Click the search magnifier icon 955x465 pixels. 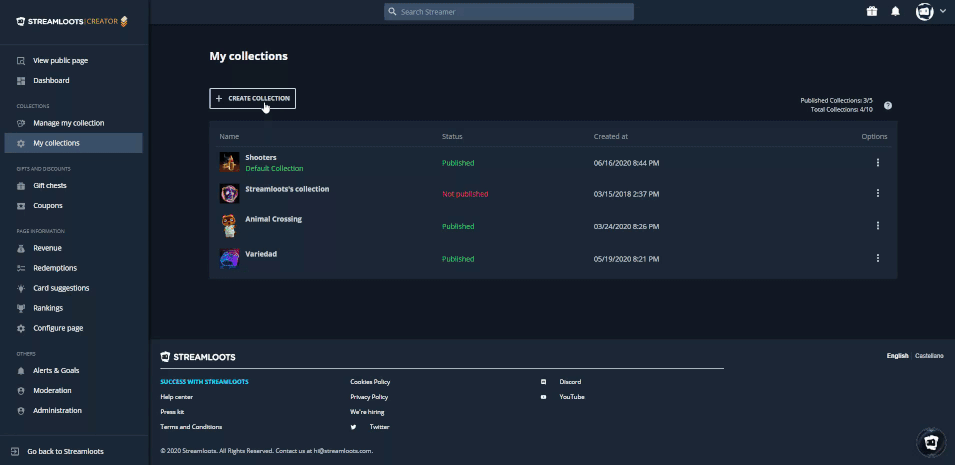[x=393, y=12]
